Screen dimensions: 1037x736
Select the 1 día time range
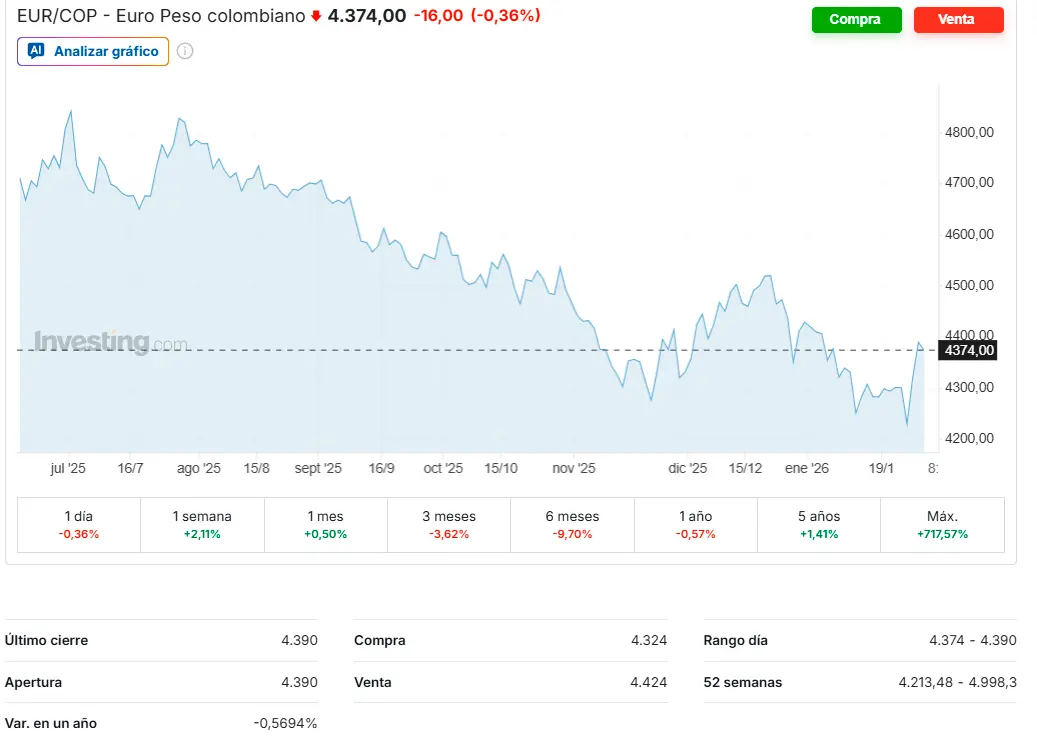point(79,525)
